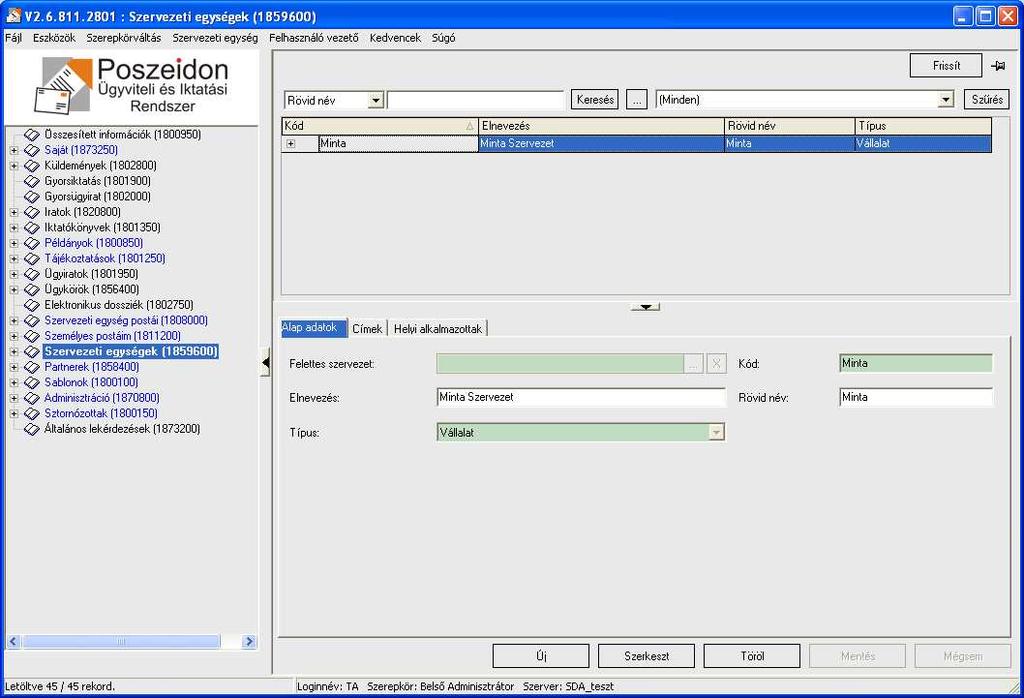Click the Sablonok node icon
This screenshot has height=698, width=1024.
pos(31,383)
